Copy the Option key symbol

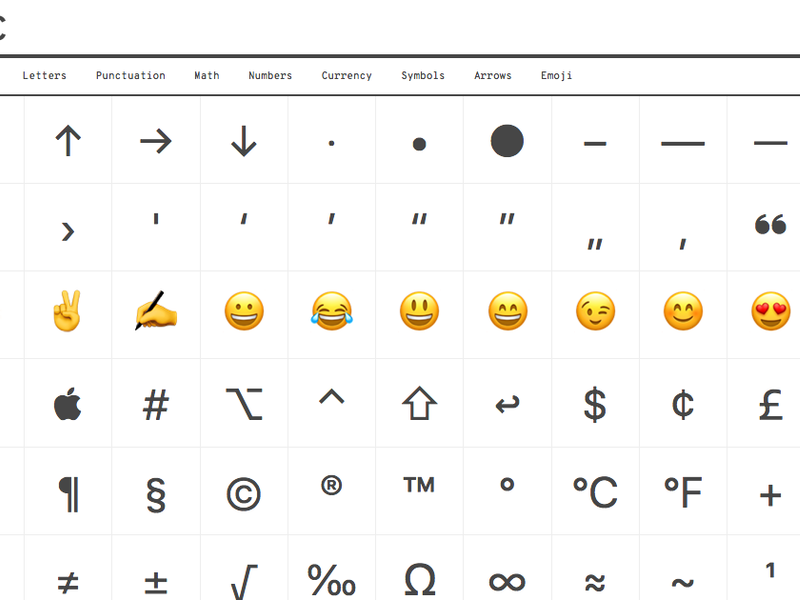(243, 405)
